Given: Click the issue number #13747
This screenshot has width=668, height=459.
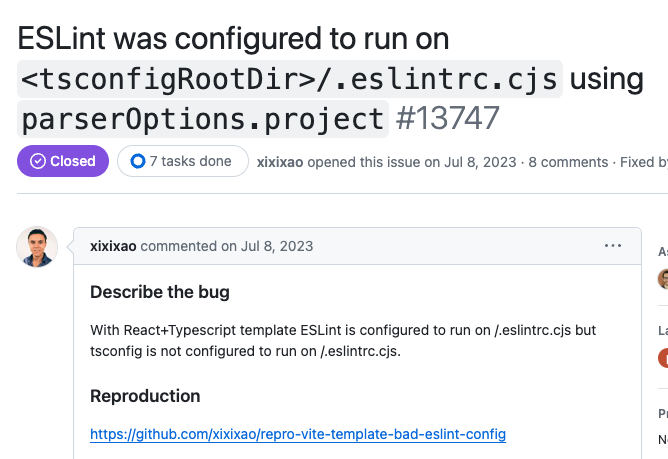Looking at the screenshot, I should pos(447,118).
